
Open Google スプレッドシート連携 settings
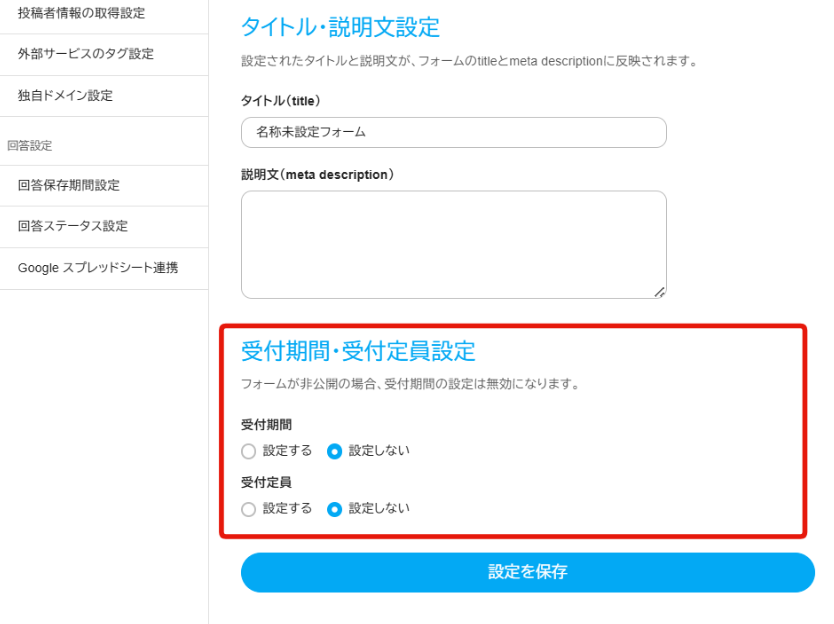click(98, 268)
